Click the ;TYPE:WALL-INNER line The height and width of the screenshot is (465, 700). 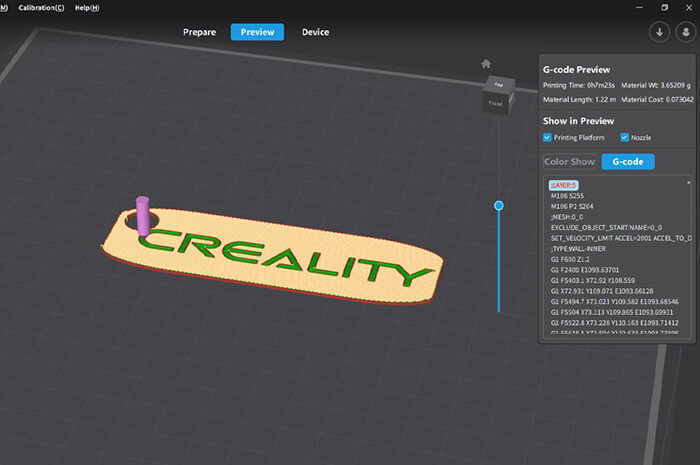pos(578,249)
